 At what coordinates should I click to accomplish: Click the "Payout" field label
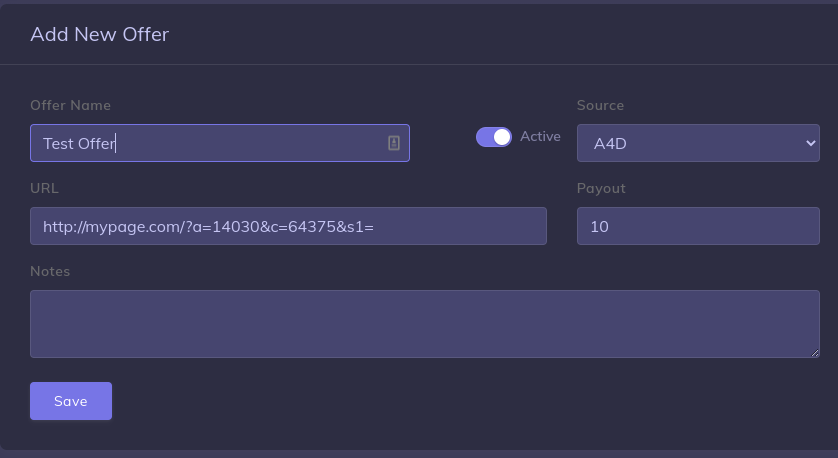(x=601, y=188)
